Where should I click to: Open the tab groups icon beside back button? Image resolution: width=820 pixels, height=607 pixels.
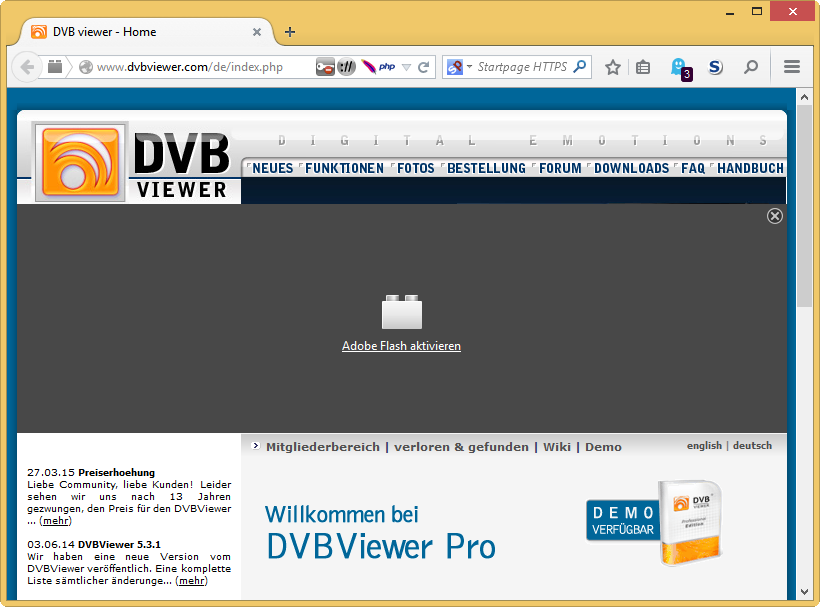[55, 67]
